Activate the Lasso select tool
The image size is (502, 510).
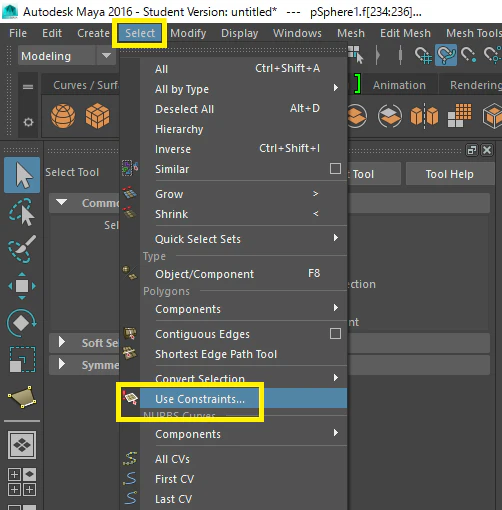(22, 212)
